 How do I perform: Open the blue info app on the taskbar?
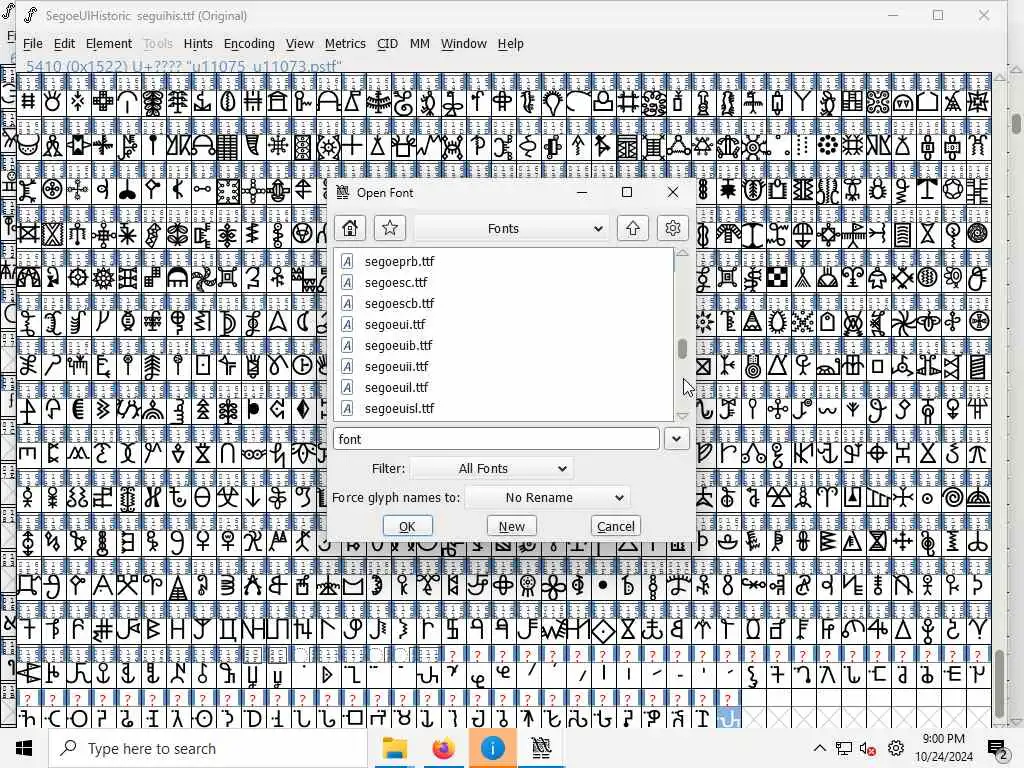point(492,748)
